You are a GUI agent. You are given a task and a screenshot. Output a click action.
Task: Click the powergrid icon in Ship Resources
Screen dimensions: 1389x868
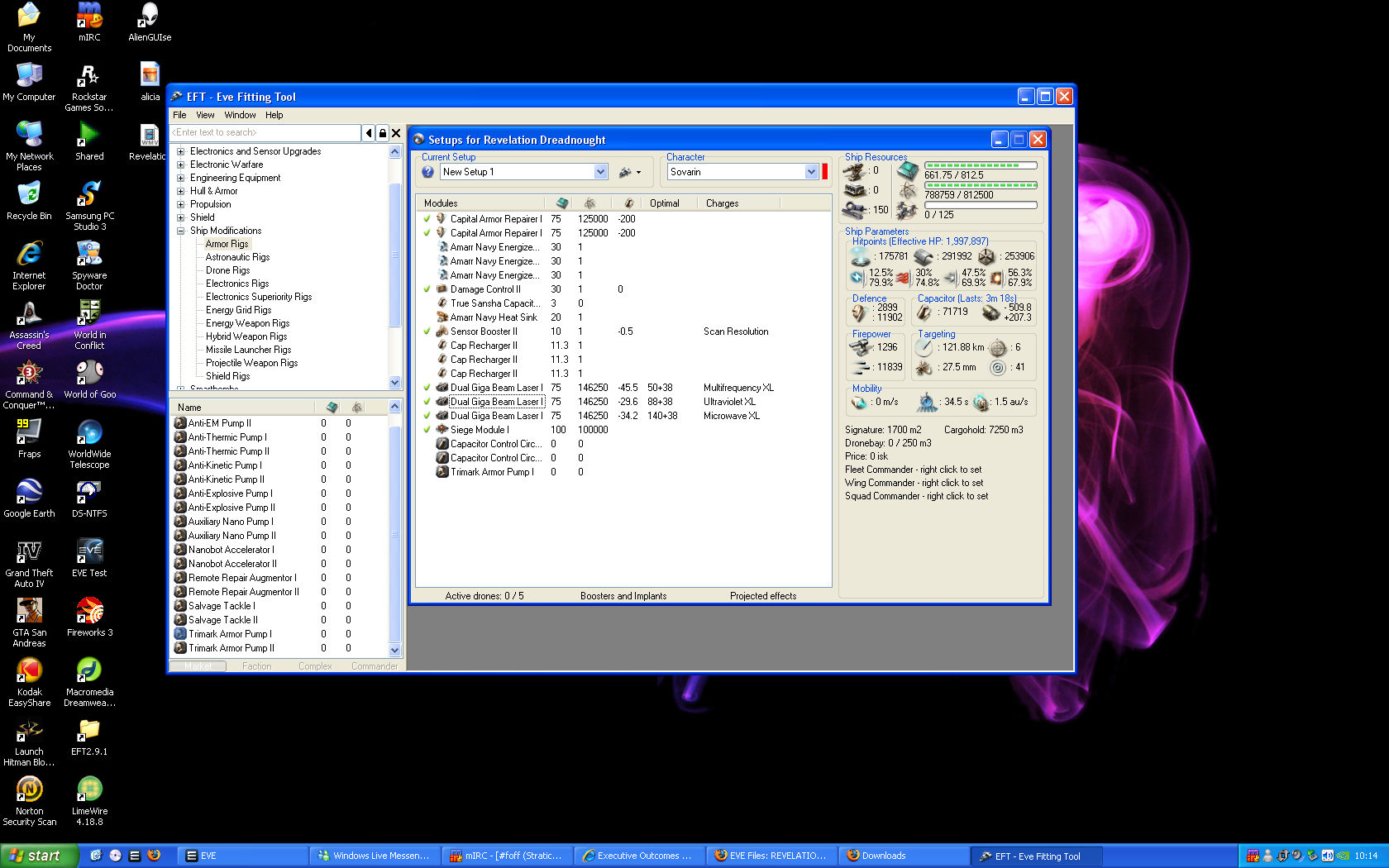click(907, 192)
